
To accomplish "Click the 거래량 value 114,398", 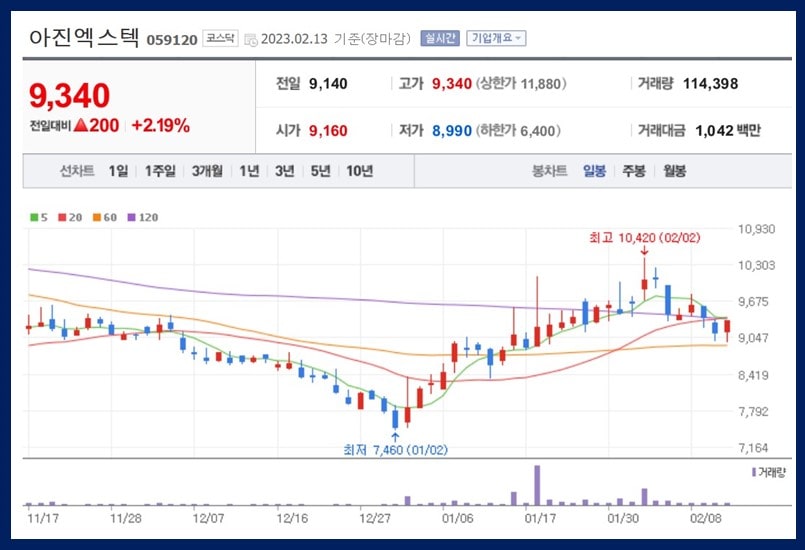I will 711,84.
